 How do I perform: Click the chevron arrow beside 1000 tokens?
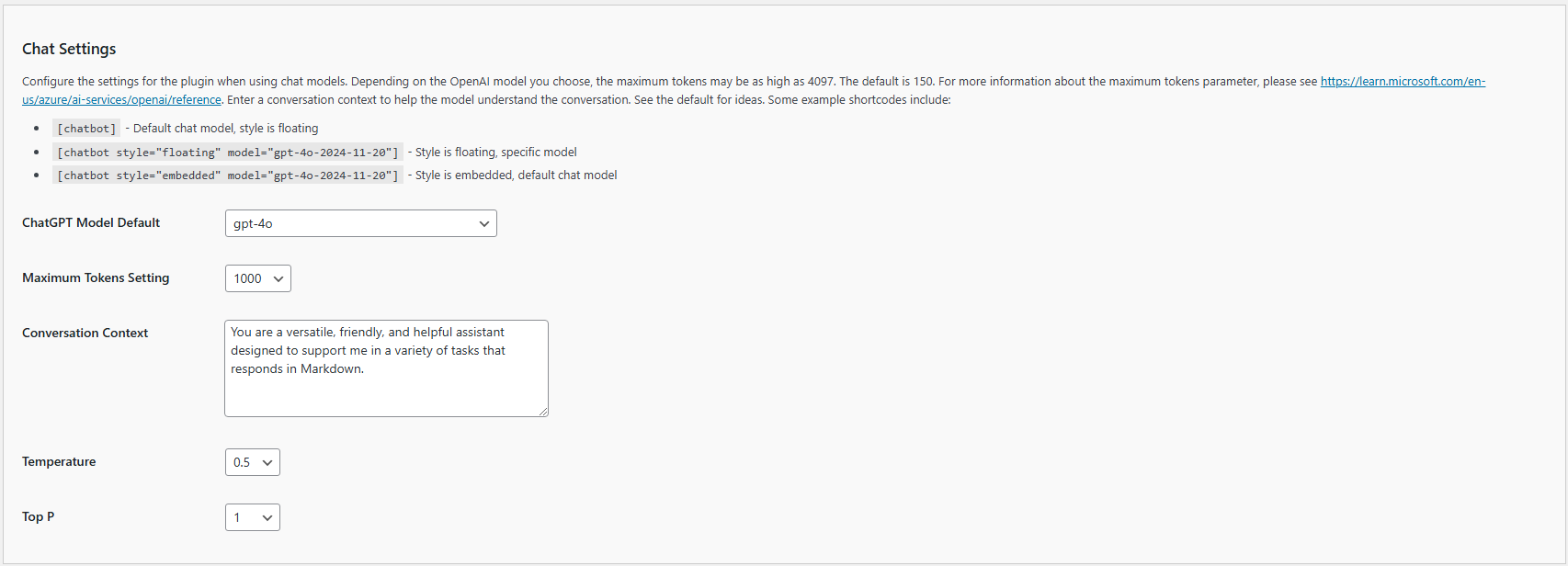278,278
